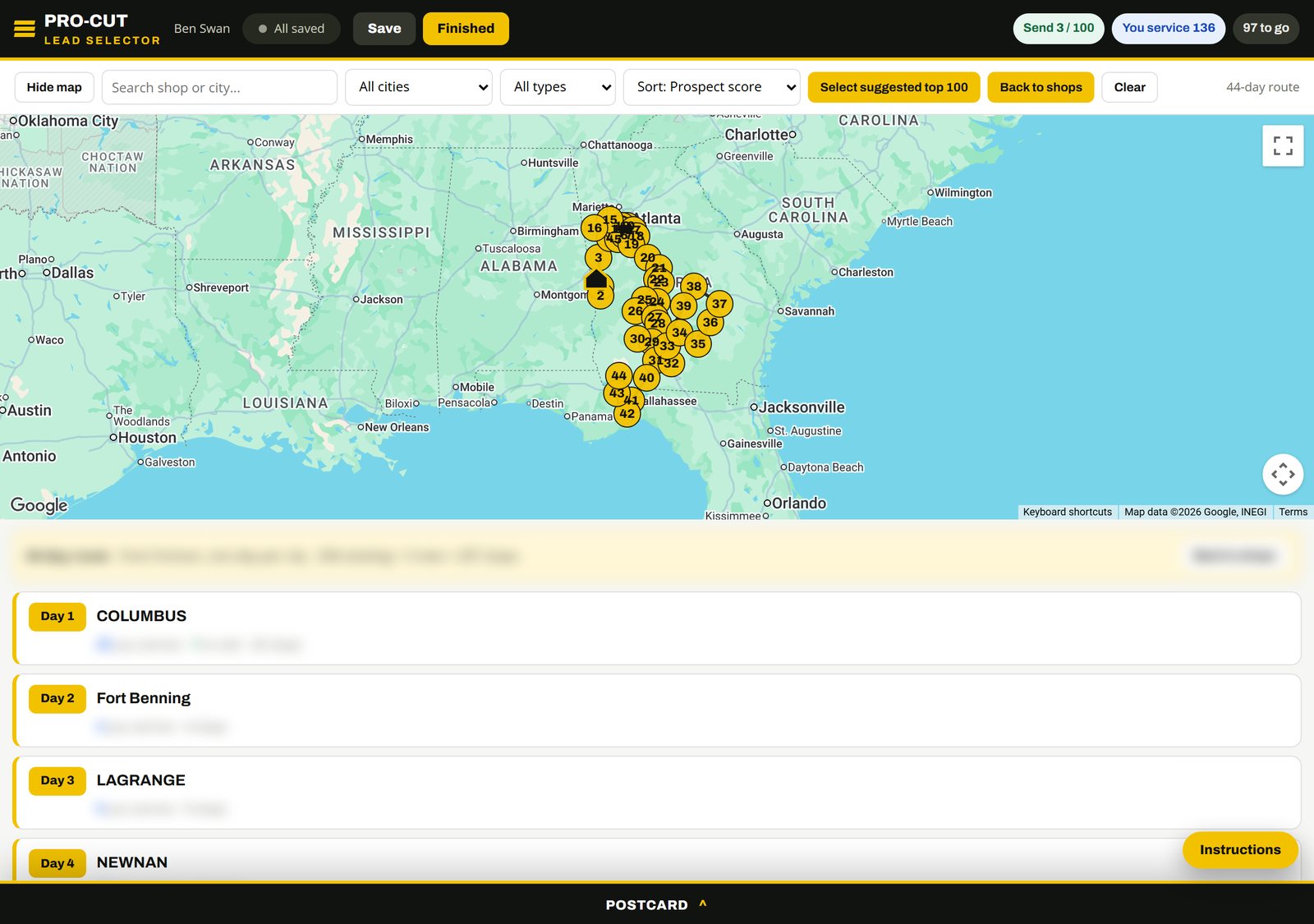Click Select suggested top 100 button
The image size is (1314, 924).
coord(894,87)
